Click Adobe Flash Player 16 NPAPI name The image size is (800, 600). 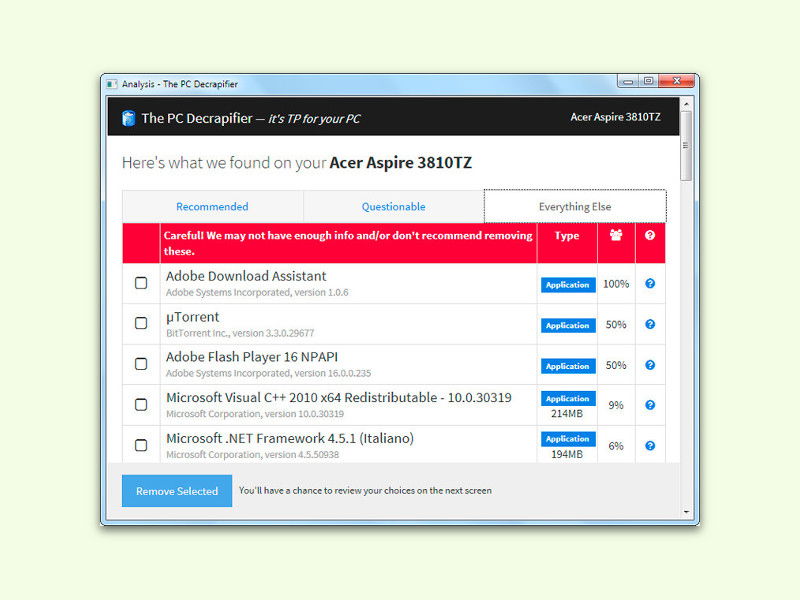[x=252, y=357]
